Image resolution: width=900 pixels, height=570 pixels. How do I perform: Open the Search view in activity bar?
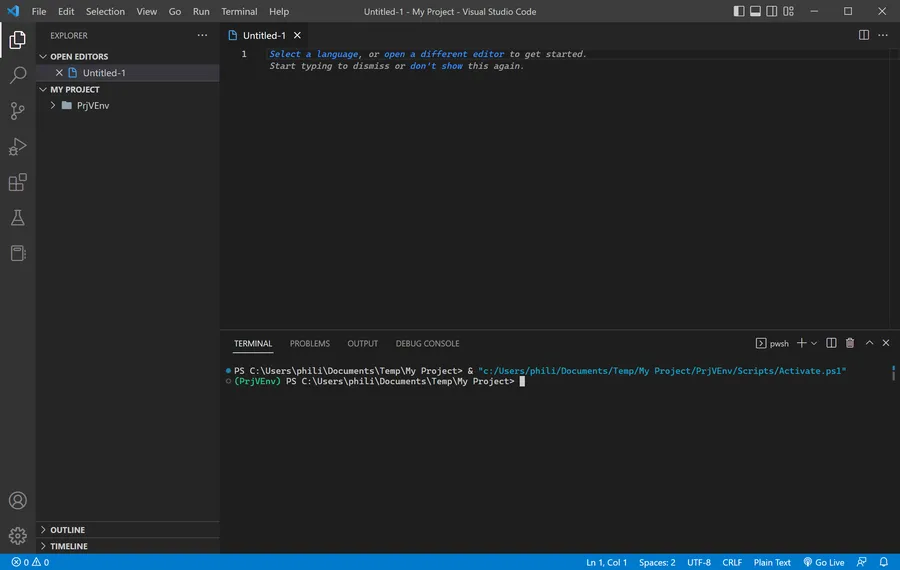pyautogui.click(x=17, y=75)
